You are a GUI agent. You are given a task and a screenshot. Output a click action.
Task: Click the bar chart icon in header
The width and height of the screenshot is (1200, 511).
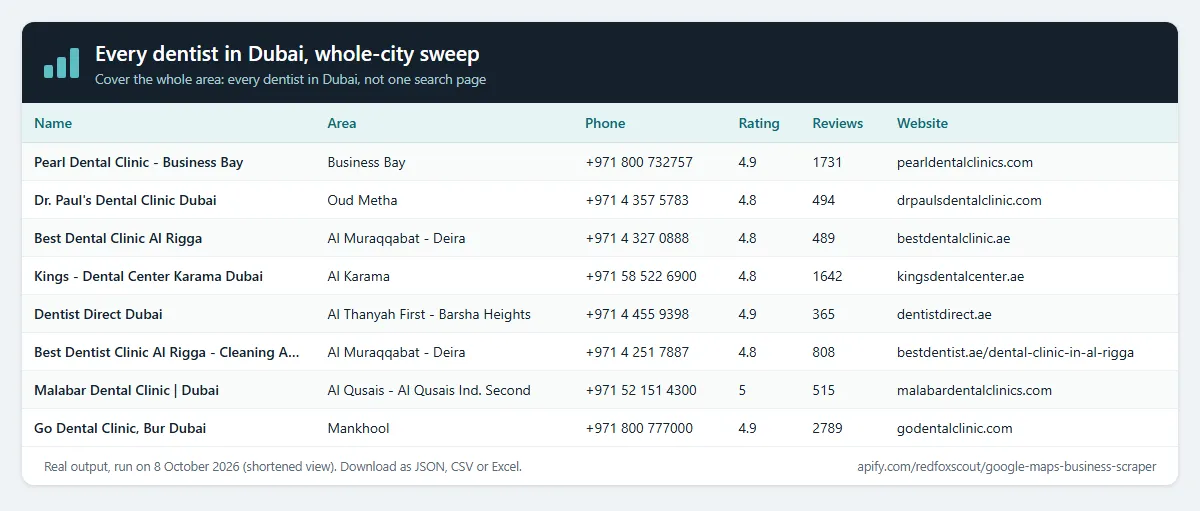(x=61, y=62)
